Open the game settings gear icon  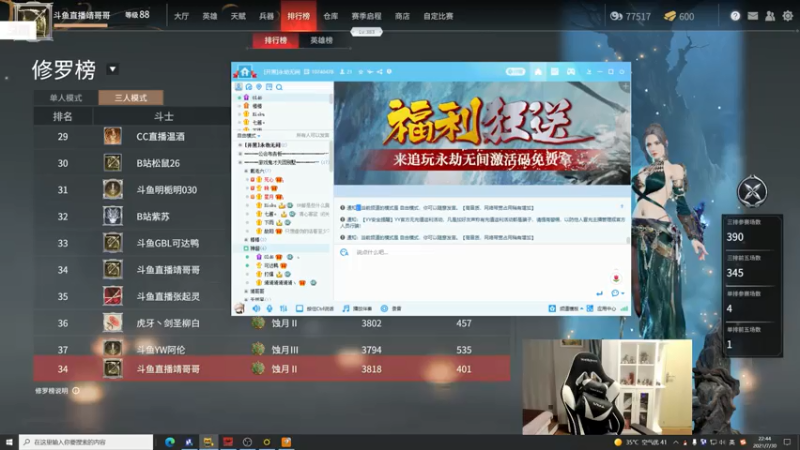coord(788,16)
